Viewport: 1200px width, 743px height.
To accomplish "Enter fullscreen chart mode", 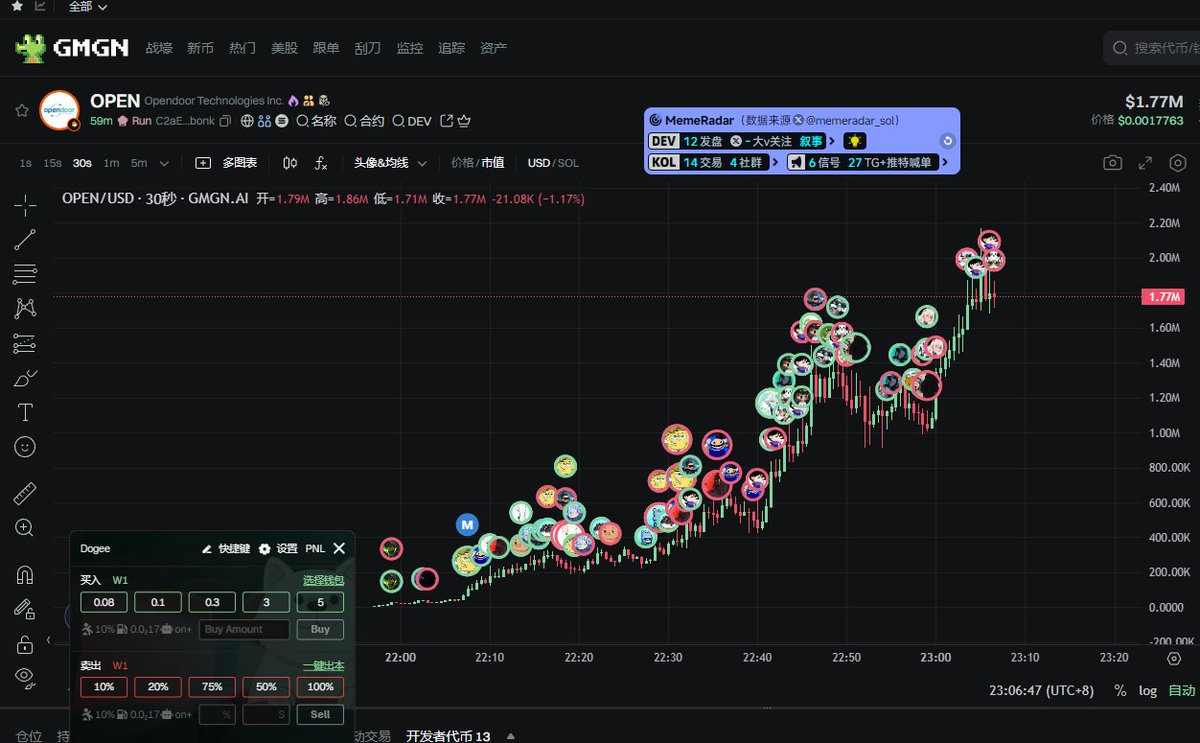I will point(1146,163).
